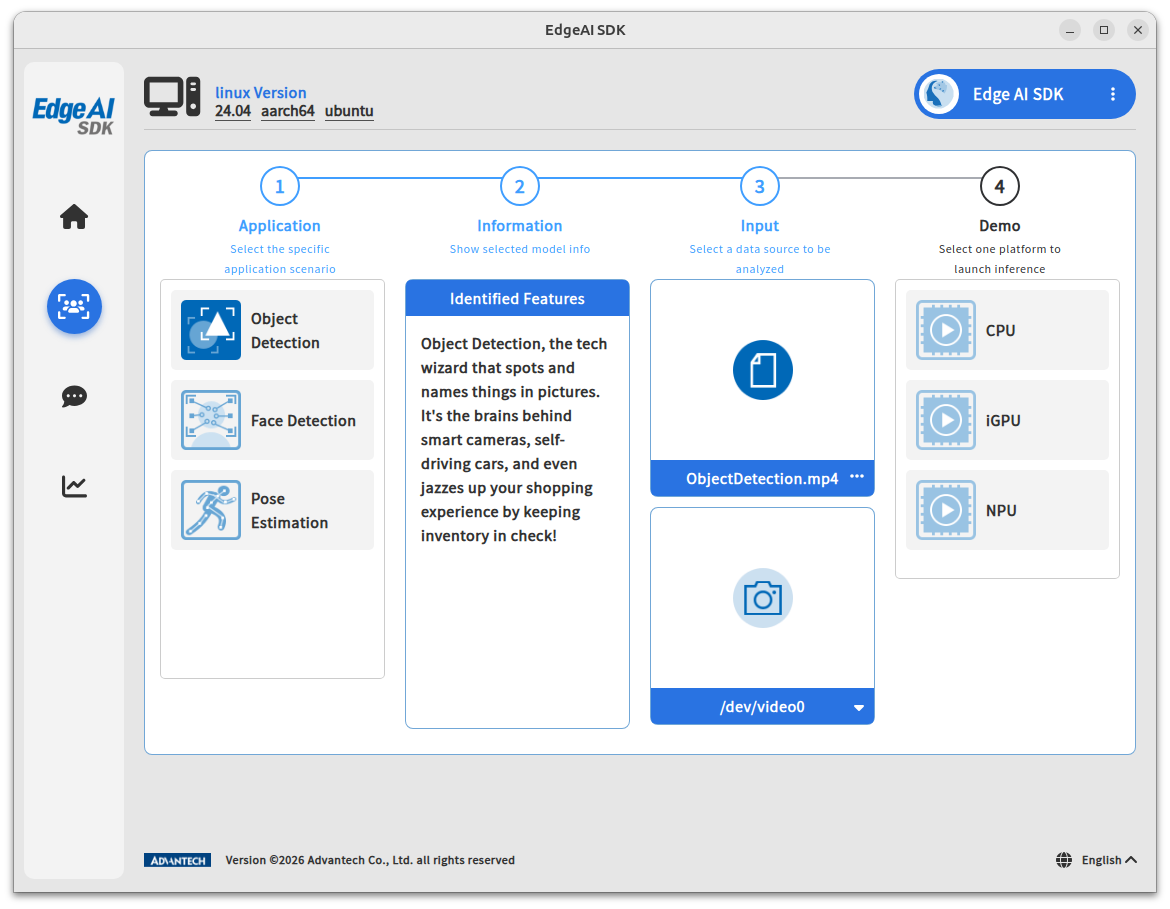1170x909 pixels.
Task: Go to step 1 Application circle
Action: [280, 187]
